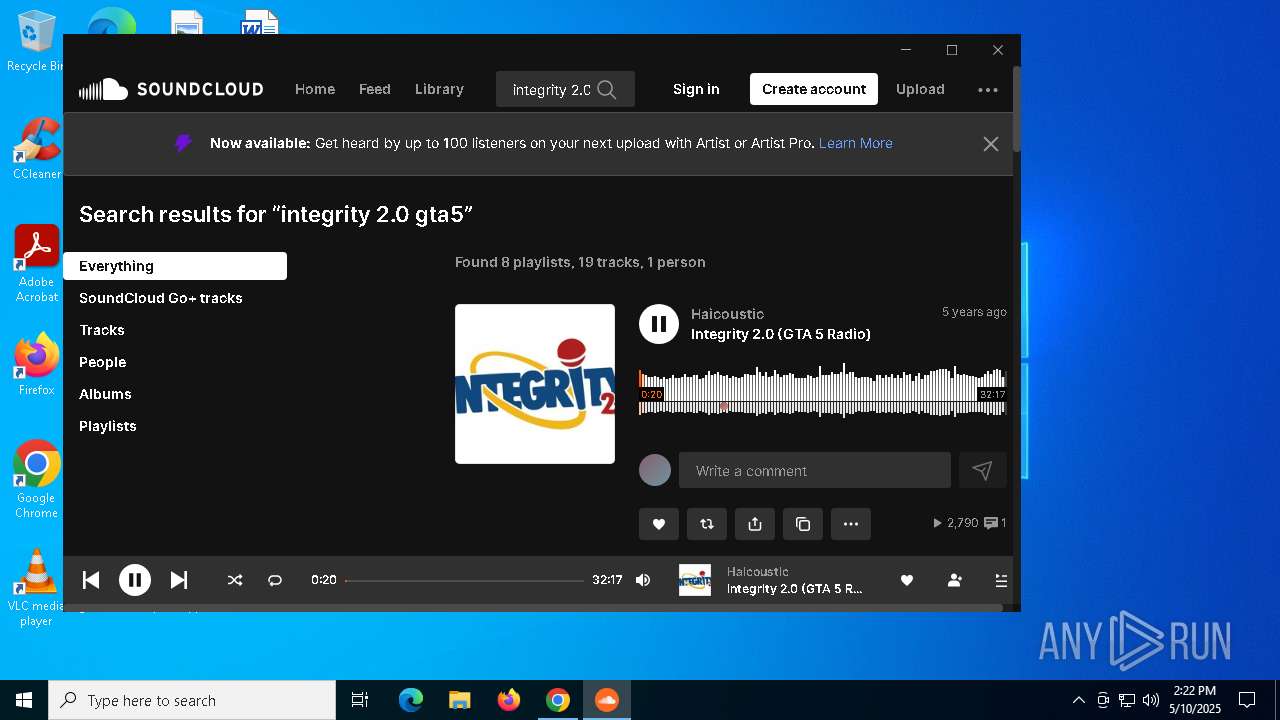Like the track with heart button
Screen dimensions: 1280x720
(x=659, y=524)
